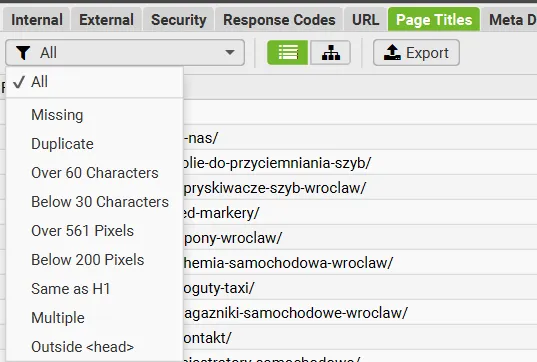Switch to tree structure view icon
The height and width of the screenshot is (362, 537).
(330, 53)
